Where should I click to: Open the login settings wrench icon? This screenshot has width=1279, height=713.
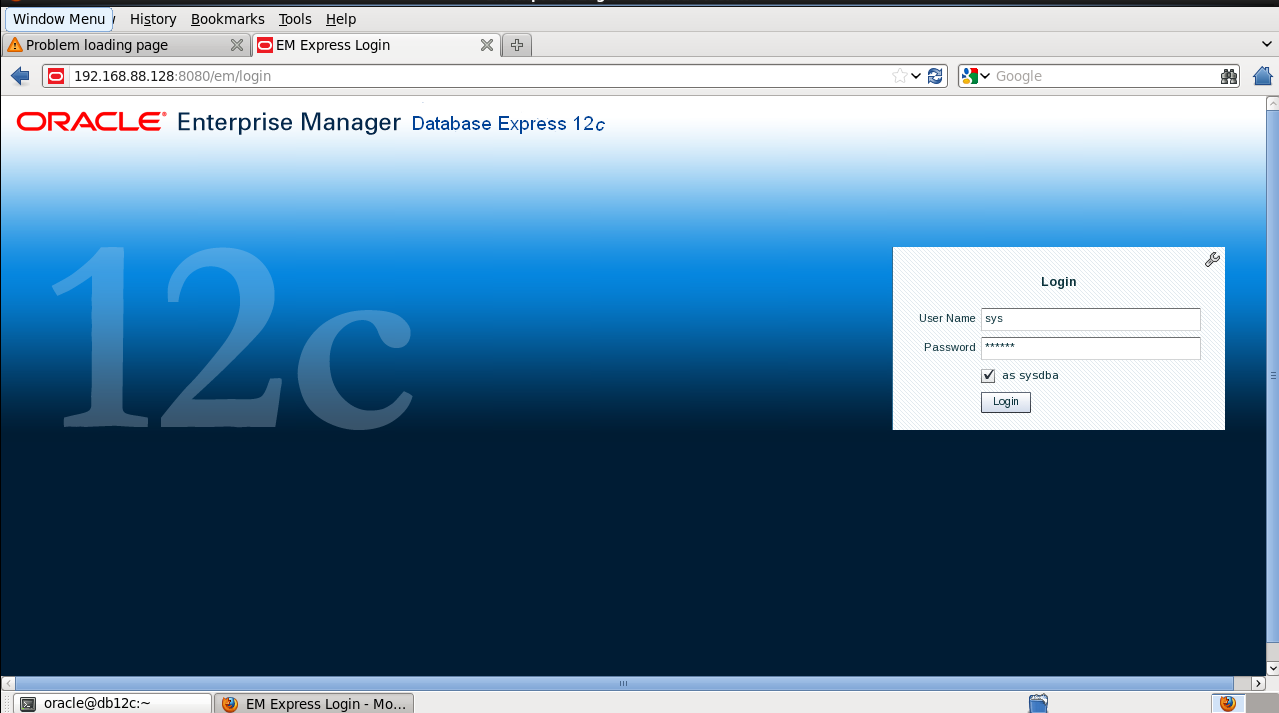pos(1212,260)
